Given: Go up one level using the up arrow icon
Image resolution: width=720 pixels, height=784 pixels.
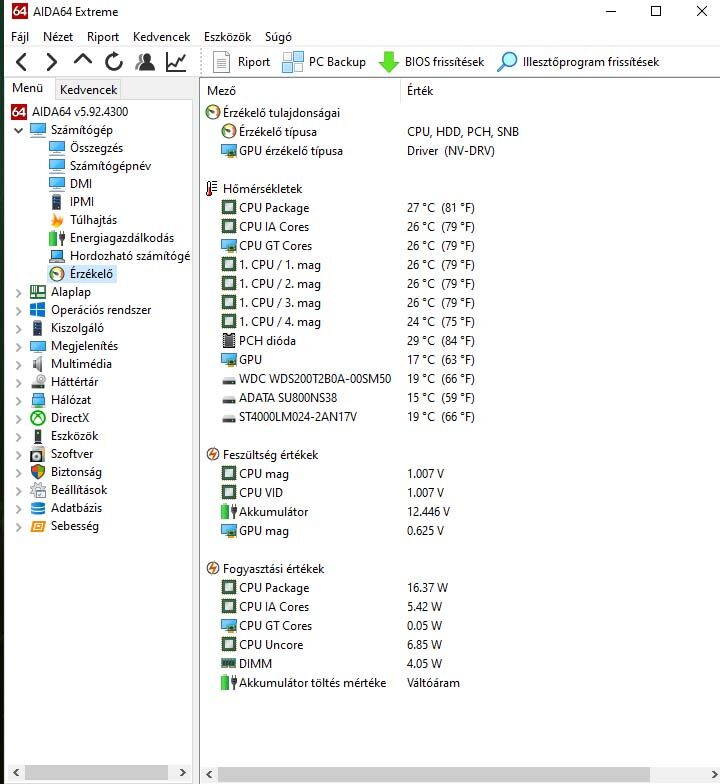Looking at the screenshot, I should click(x=82, y=60).
